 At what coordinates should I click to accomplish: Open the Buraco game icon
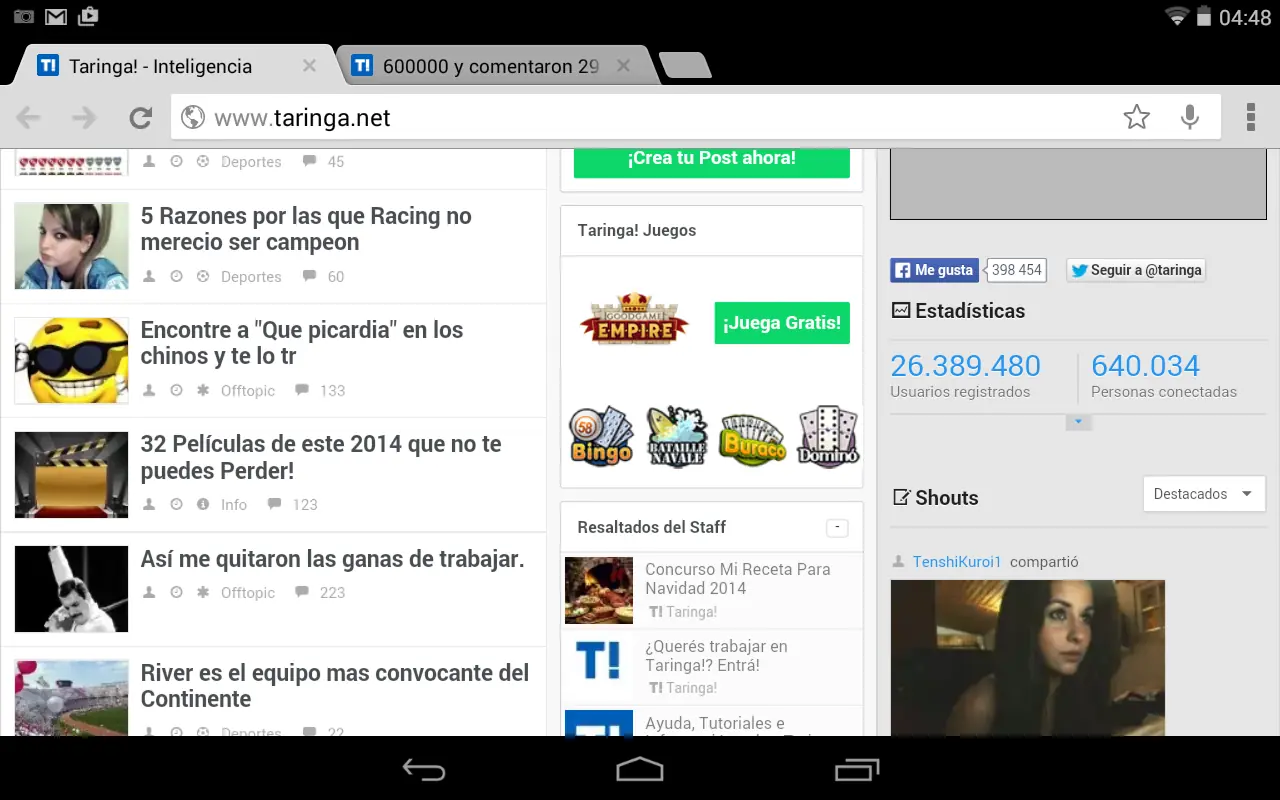click(753, 438)
